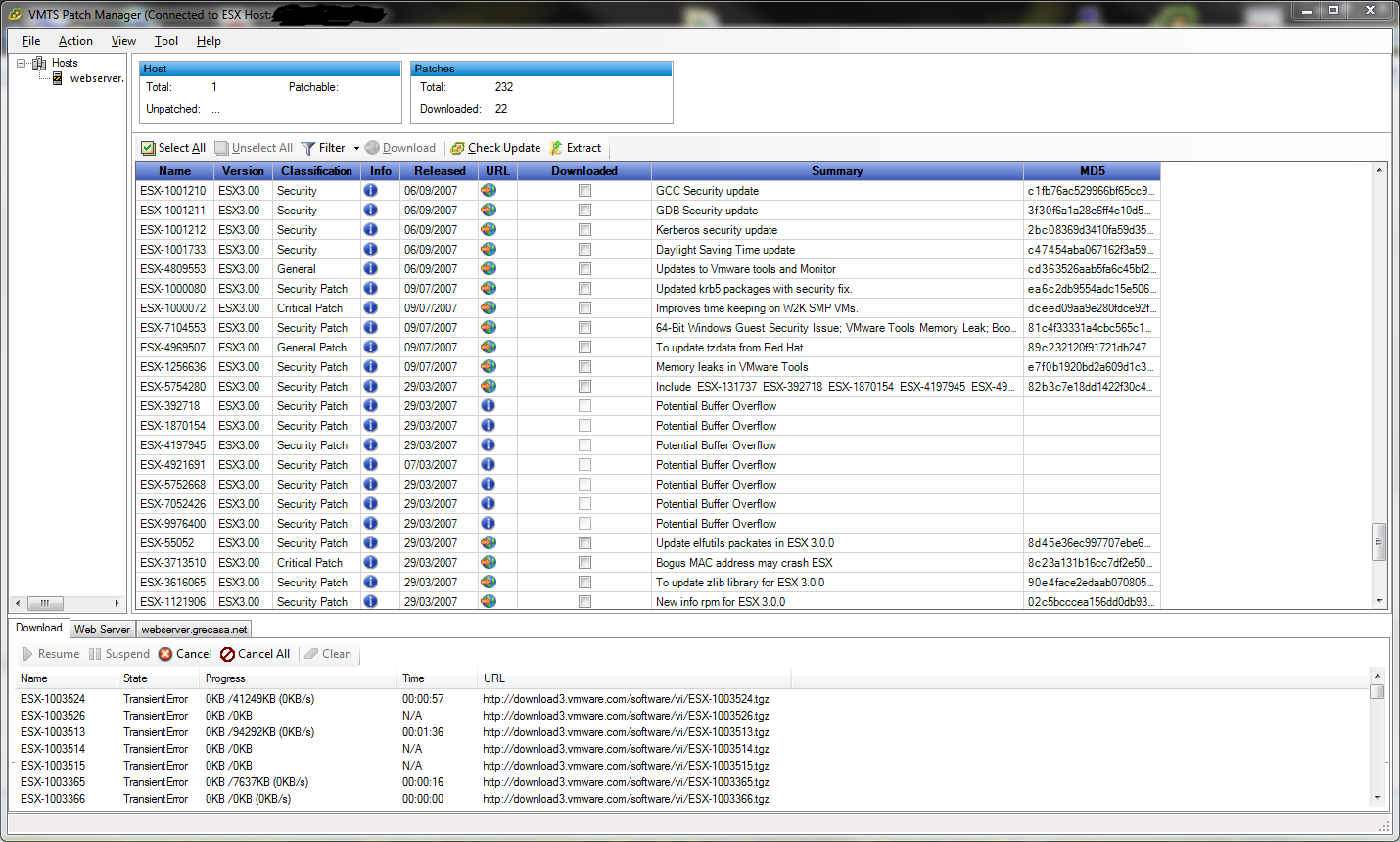Collapse the Hosts tree node
Viewport: 1400px width, 842px height.
[x=22, y=63]
